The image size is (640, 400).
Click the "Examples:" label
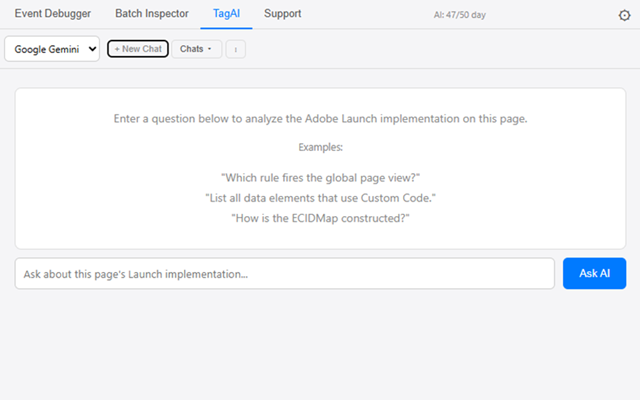coord(320,147)
